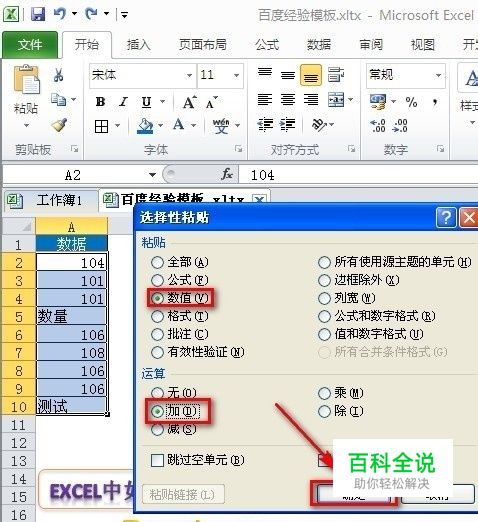
Task: Expand borders dropdown arrow
Action: 118,126
